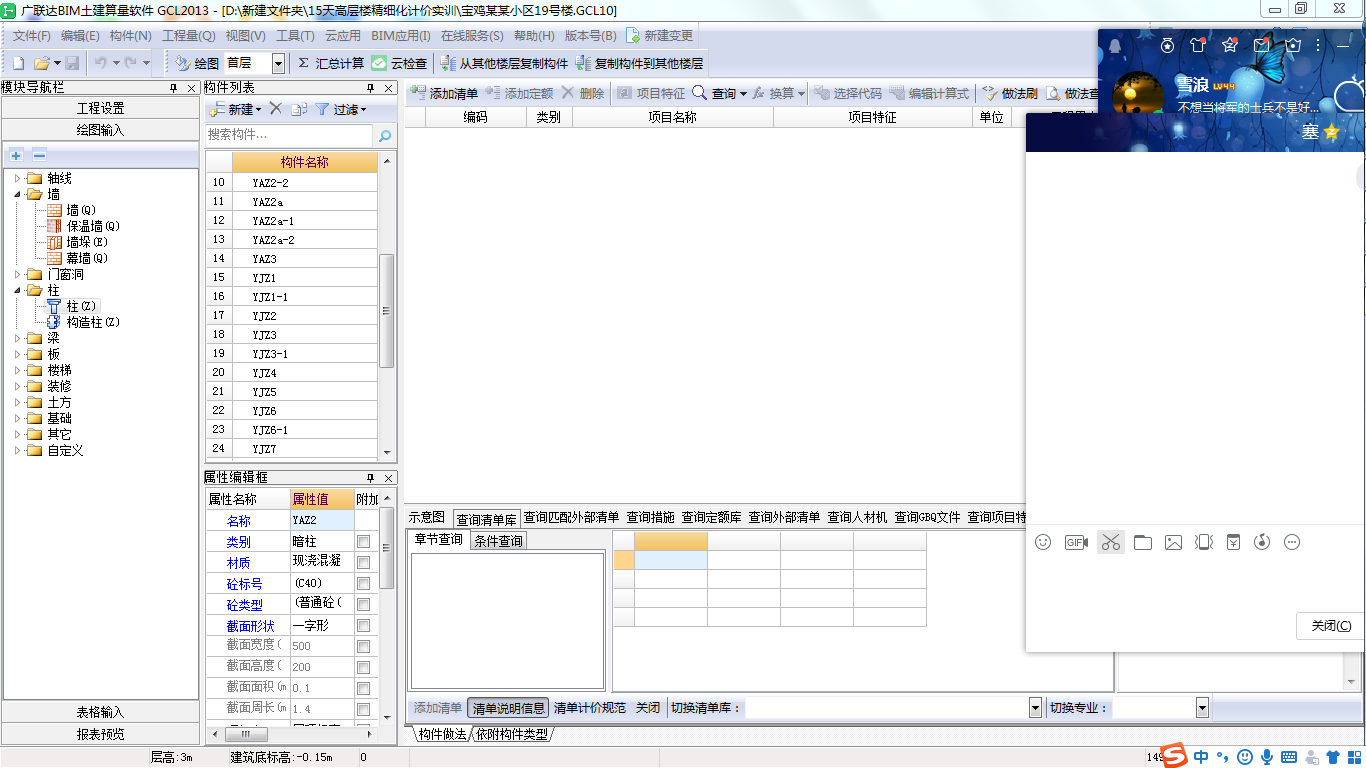
Task: Click the image icon in chat toolbar
Action: tap(1174, 542)
